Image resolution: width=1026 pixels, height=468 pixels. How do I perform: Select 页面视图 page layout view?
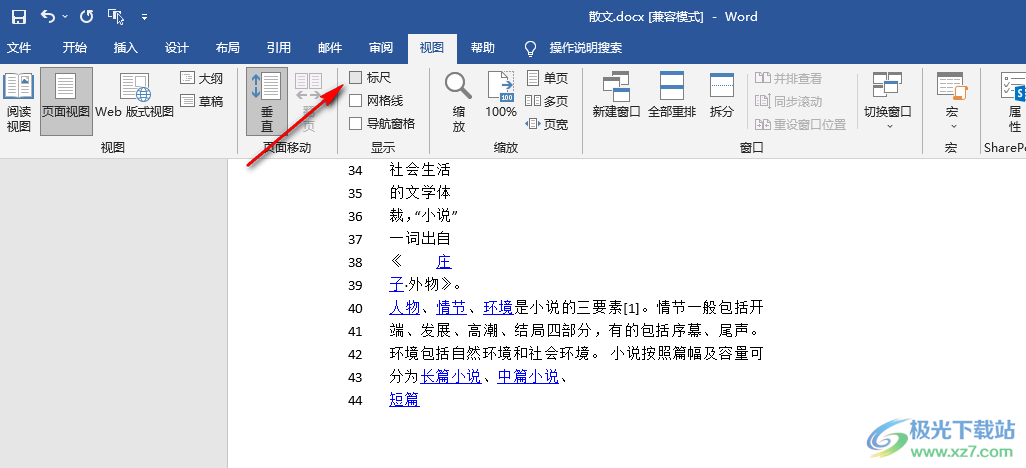click(x=66, y=102)
